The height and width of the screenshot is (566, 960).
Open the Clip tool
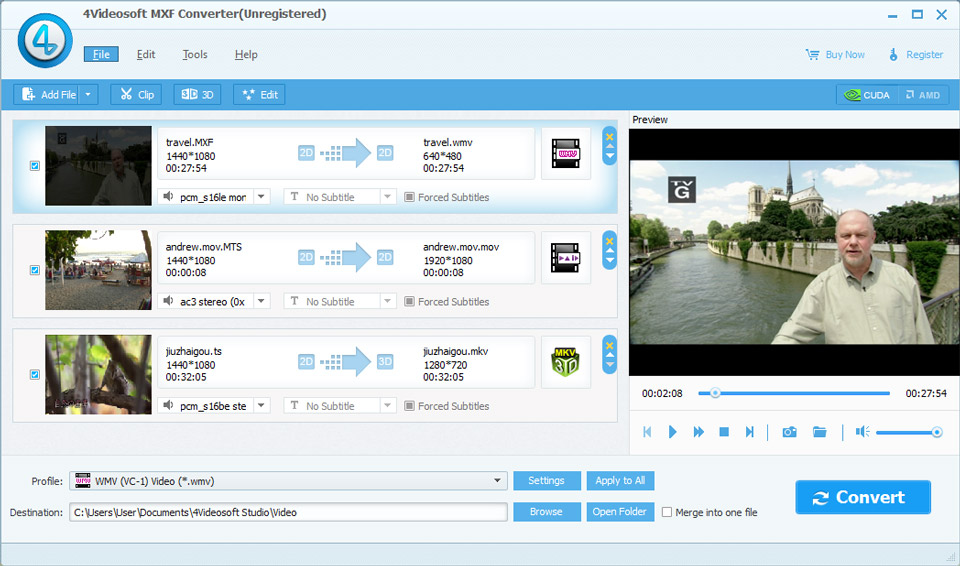coord(137,94)
